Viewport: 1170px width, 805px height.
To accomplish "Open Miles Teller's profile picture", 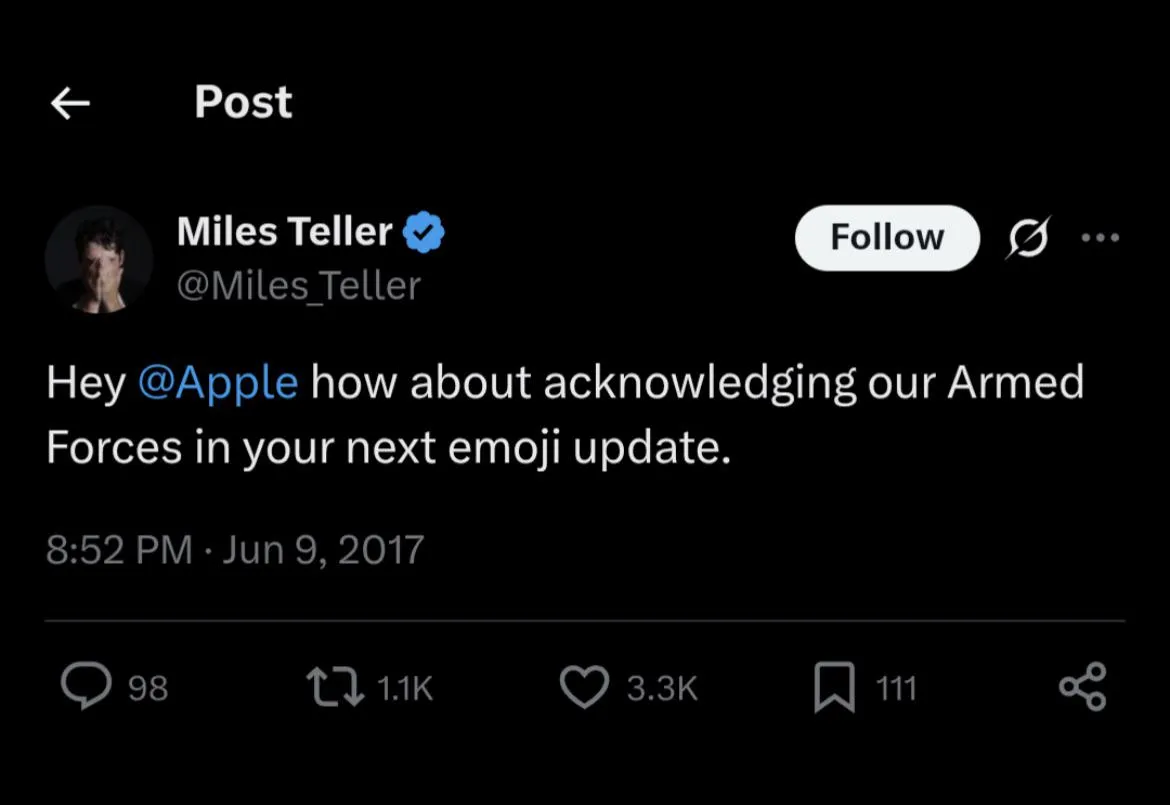I will (x=99, y=260).
